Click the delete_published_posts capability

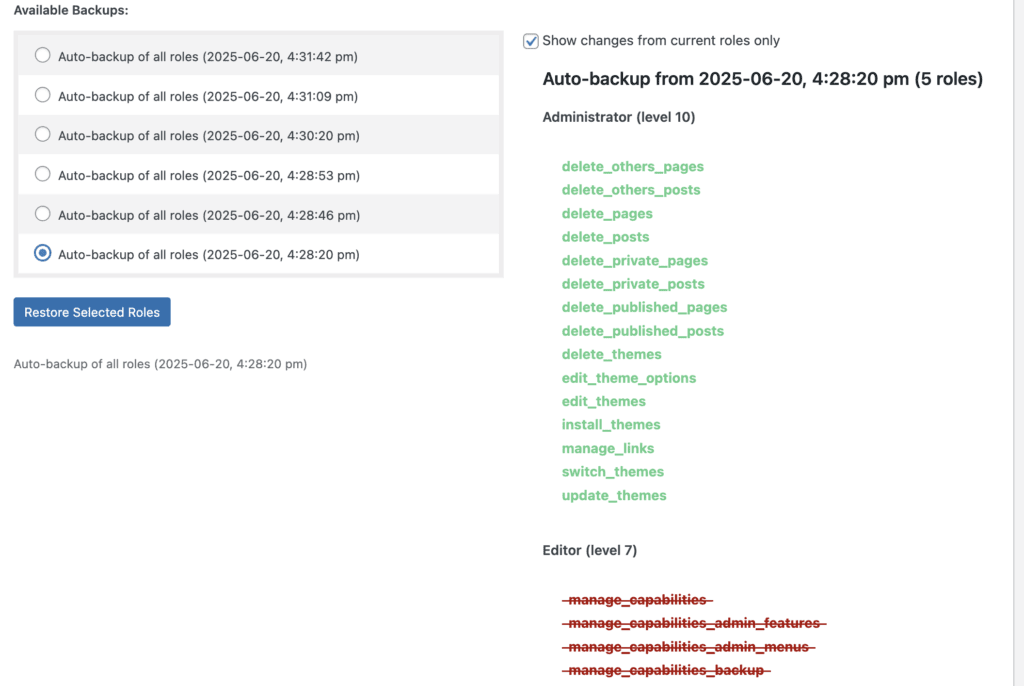(643, 330)
